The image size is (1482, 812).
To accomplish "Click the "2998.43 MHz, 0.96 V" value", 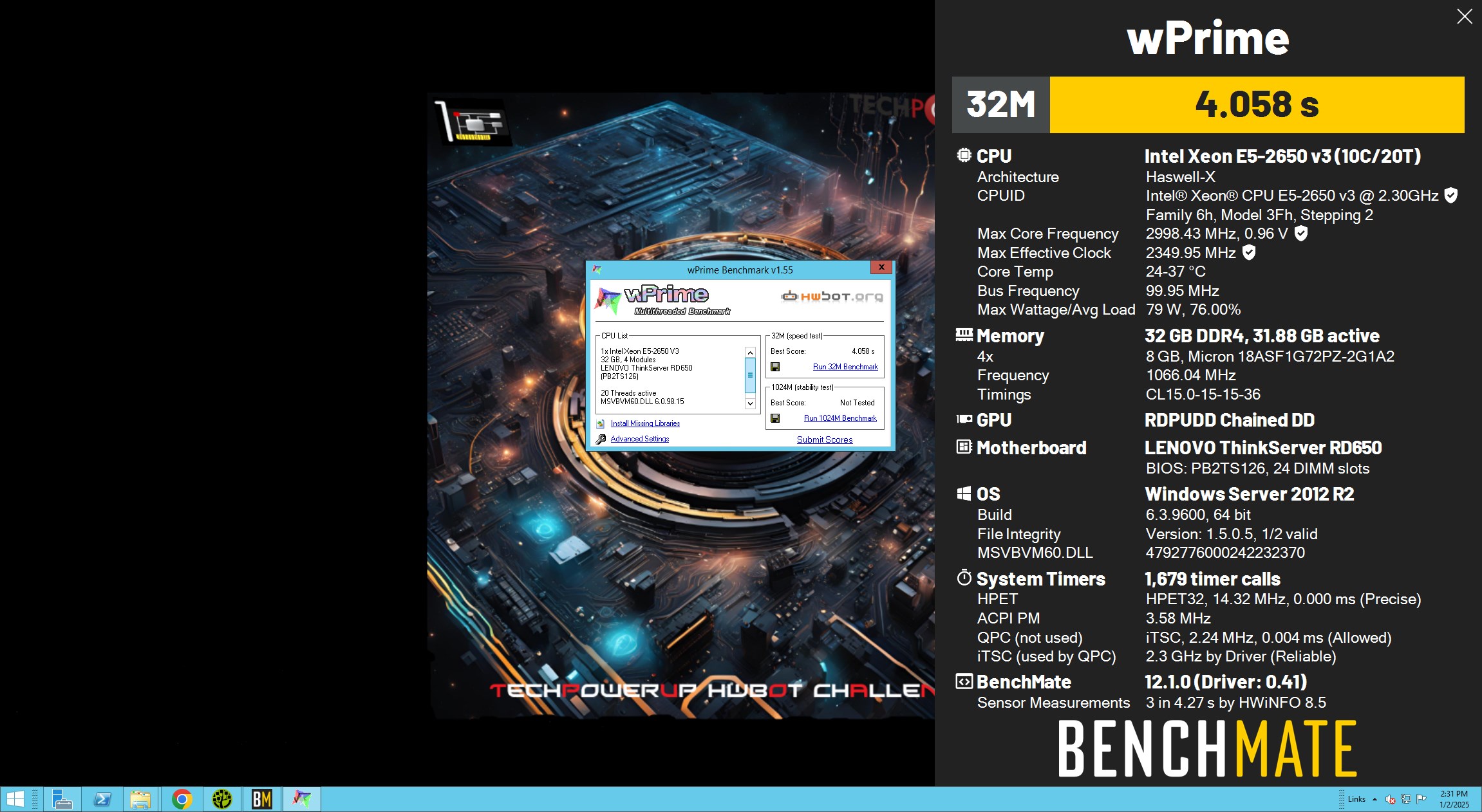I will 1217,234.
